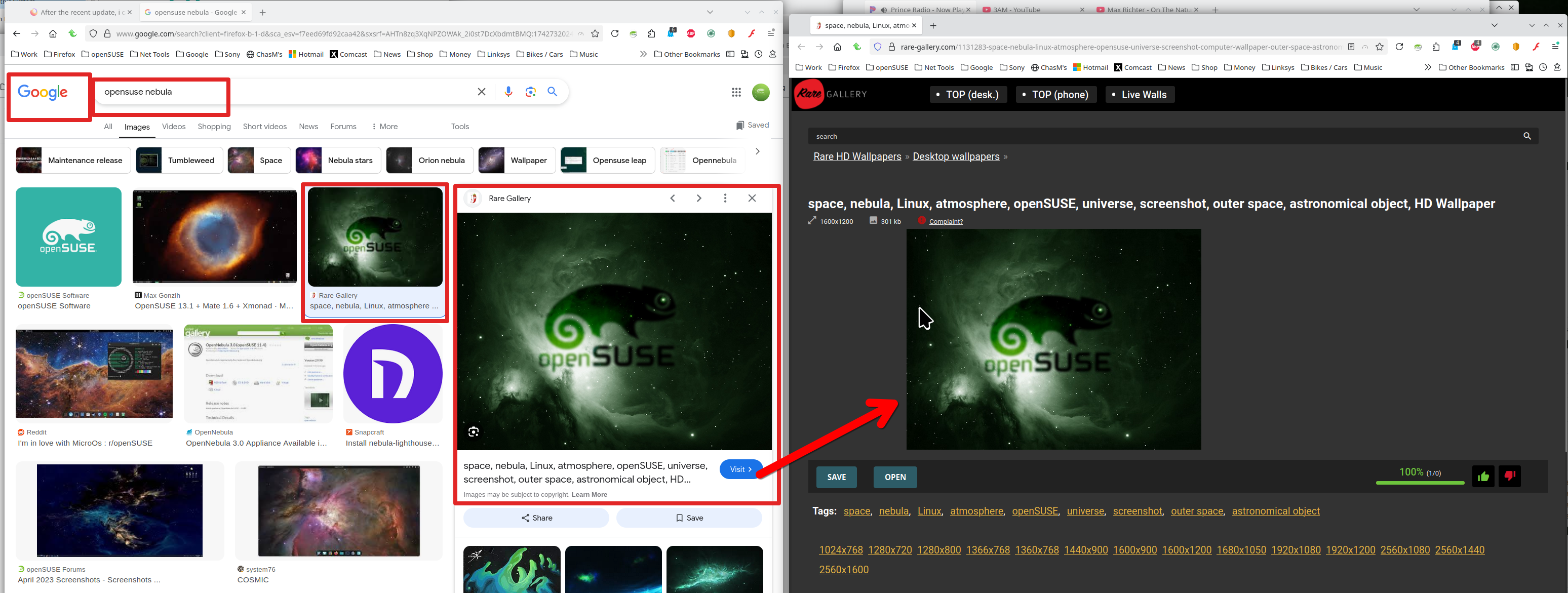This screenshot has height=593, width=1568.
Task: Reload the Google search page
Action: coord(615,33)
